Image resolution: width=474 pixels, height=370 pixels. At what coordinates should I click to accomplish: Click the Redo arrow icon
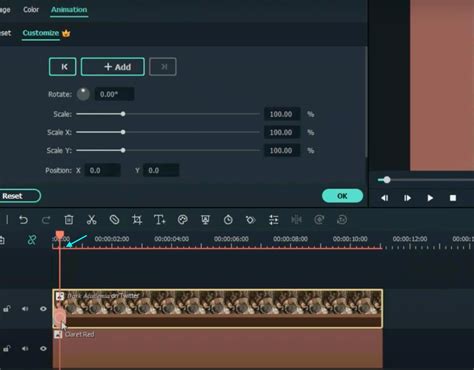point(46,220)
